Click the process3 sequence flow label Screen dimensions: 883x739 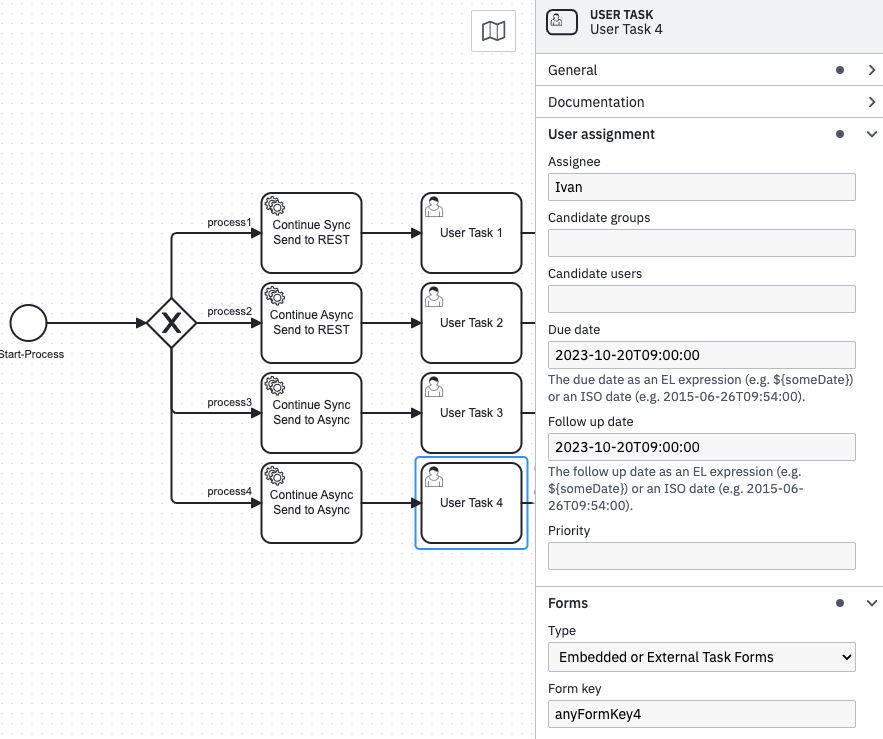[229, 402]
